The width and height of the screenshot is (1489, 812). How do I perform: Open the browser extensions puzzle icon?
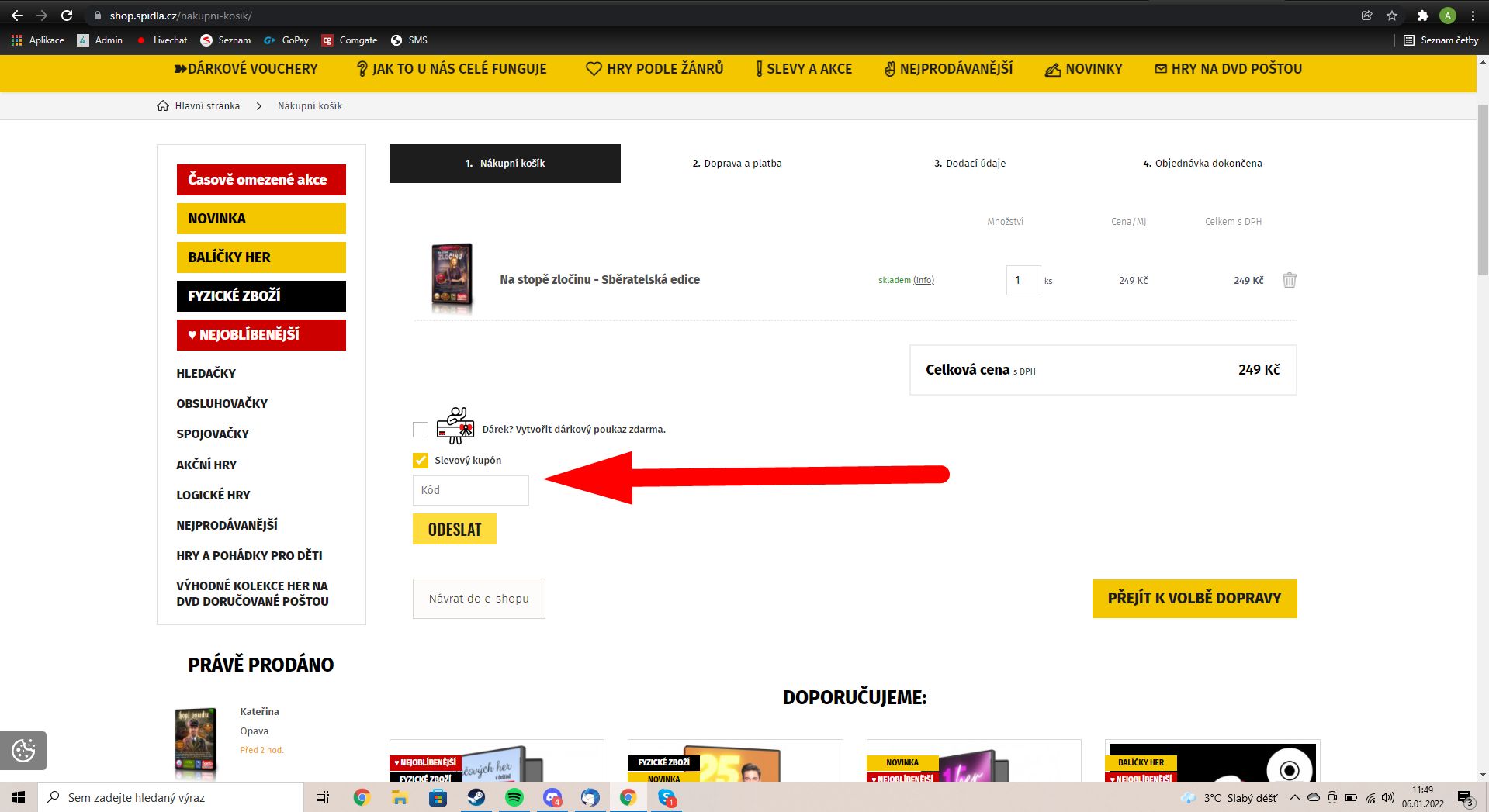click(1422, 16)
